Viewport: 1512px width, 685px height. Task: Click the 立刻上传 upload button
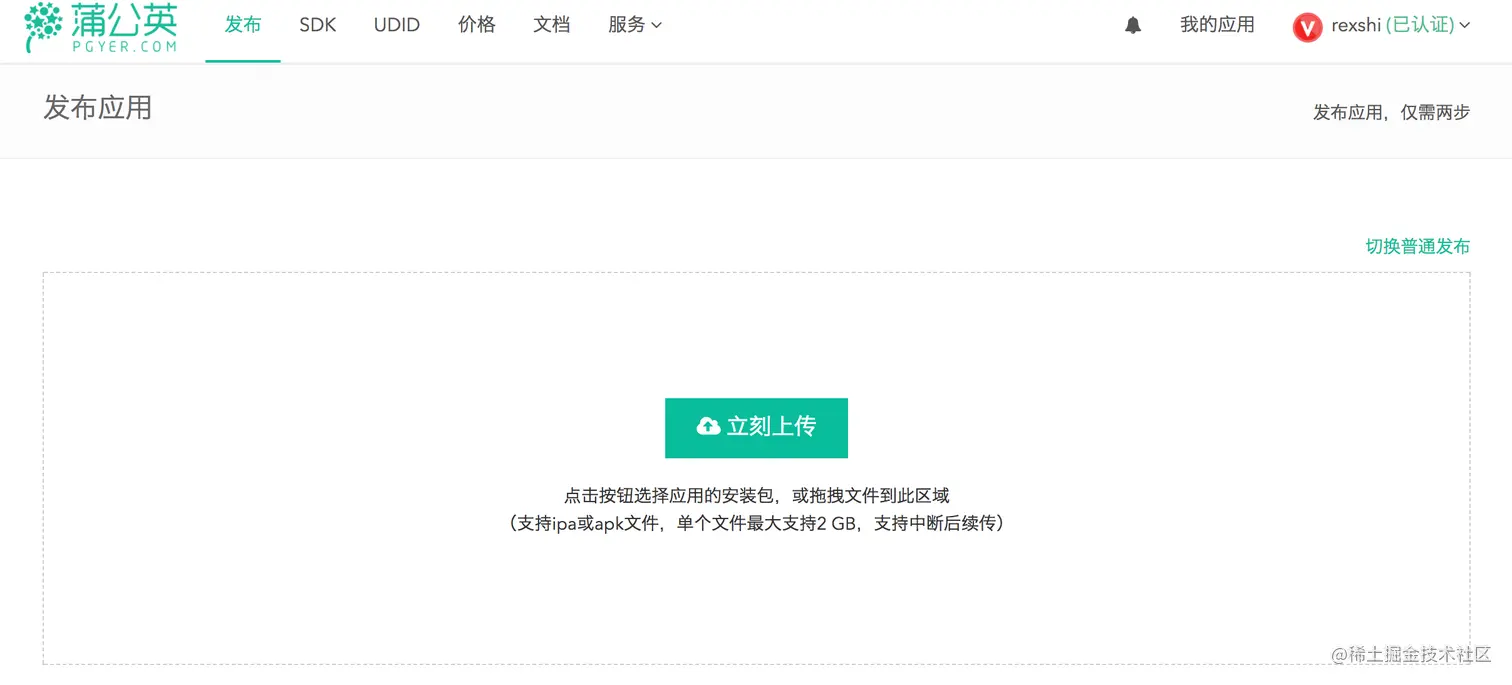pyautogui.click(x=756, y=428)
